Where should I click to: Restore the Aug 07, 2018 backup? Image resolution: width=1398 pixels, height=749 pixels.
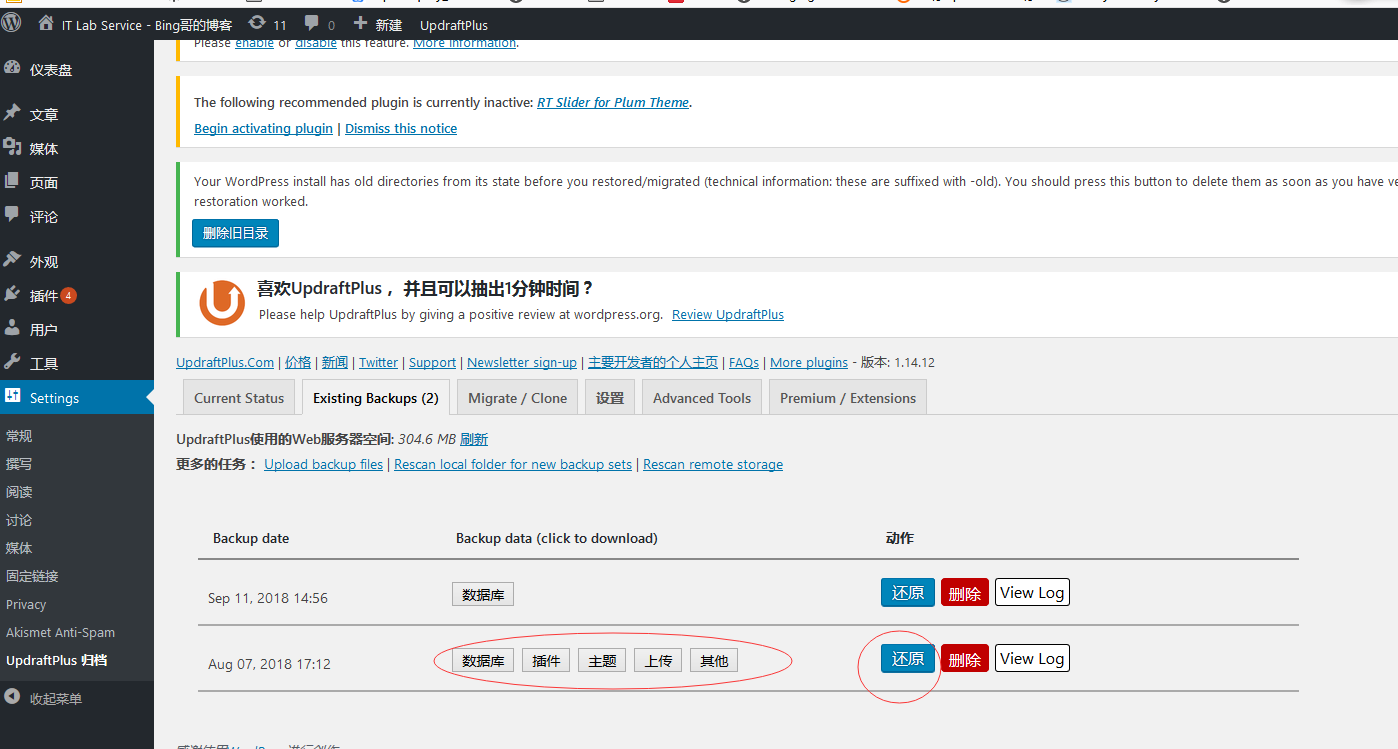(x=908, y=658)
